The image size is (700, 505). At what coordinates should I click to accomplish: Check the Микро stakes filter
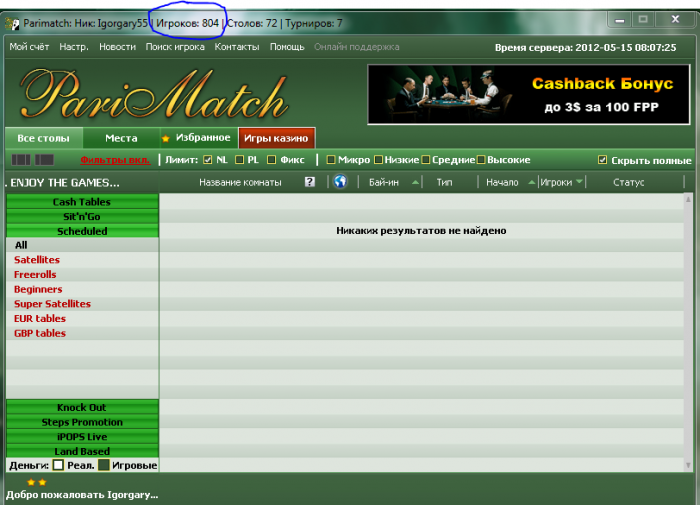pos(331,159)
